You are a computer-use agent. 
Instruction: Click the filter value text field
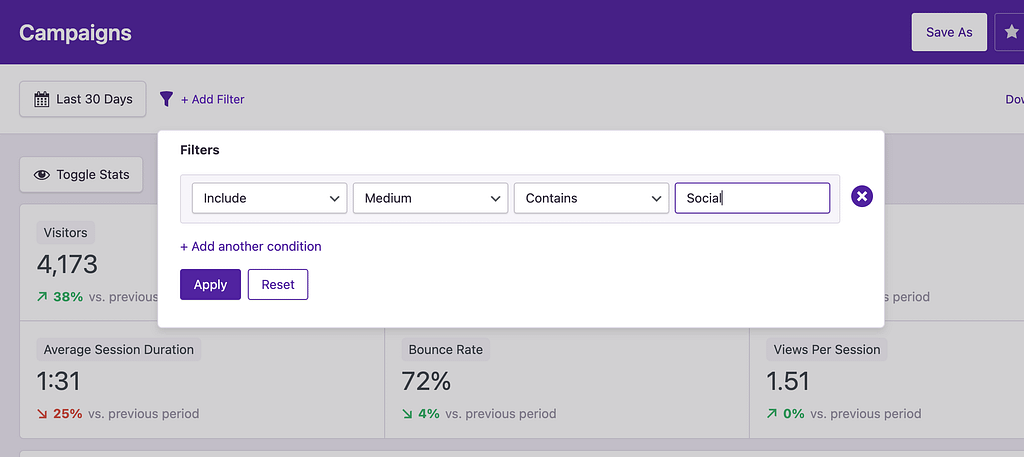752,198
